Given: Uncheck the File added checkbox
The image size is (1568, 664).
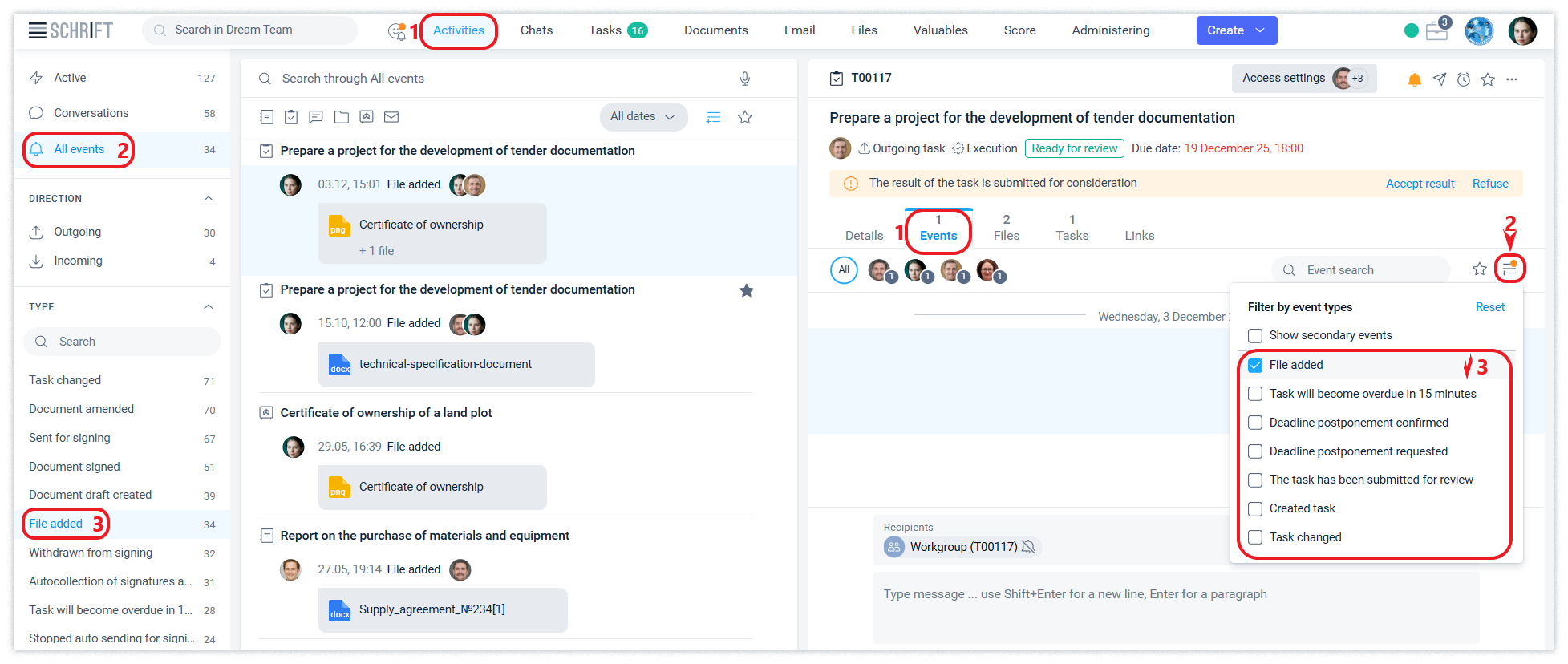Looking at the screenshot, I should point(1255,365).
